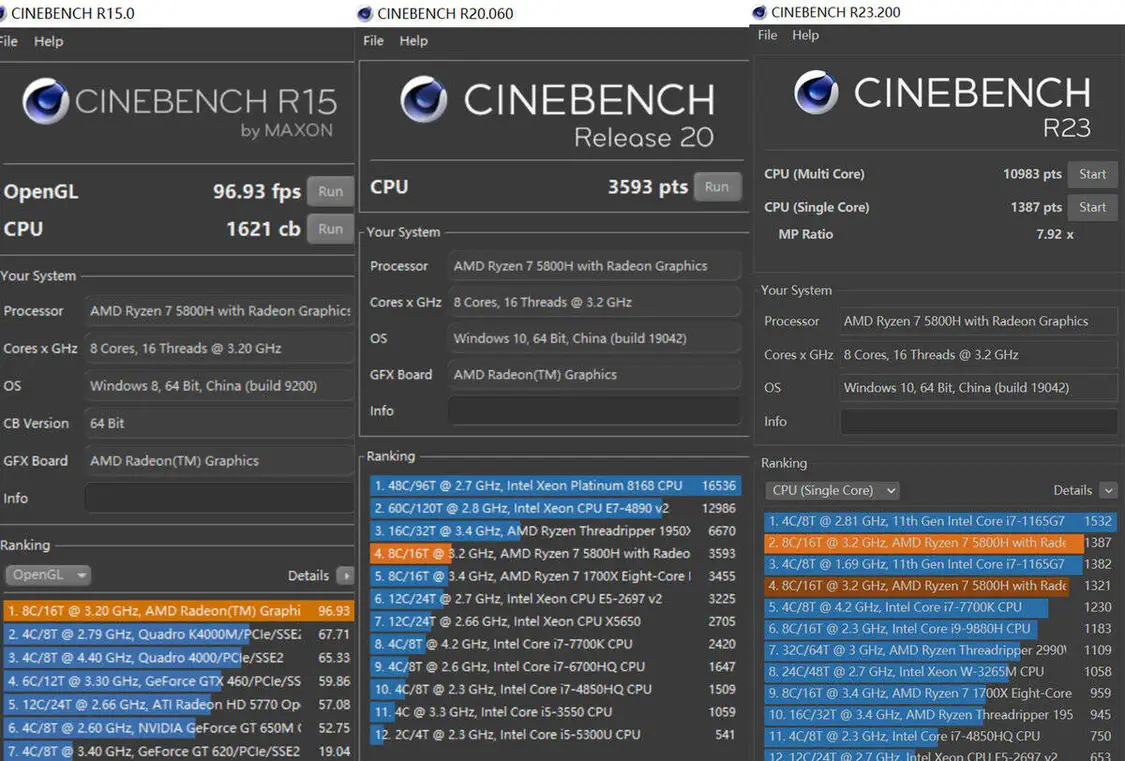Click the Cinebench R23 sphere logo
This screenshot has width=1125, height=761.
pos(817,92)
